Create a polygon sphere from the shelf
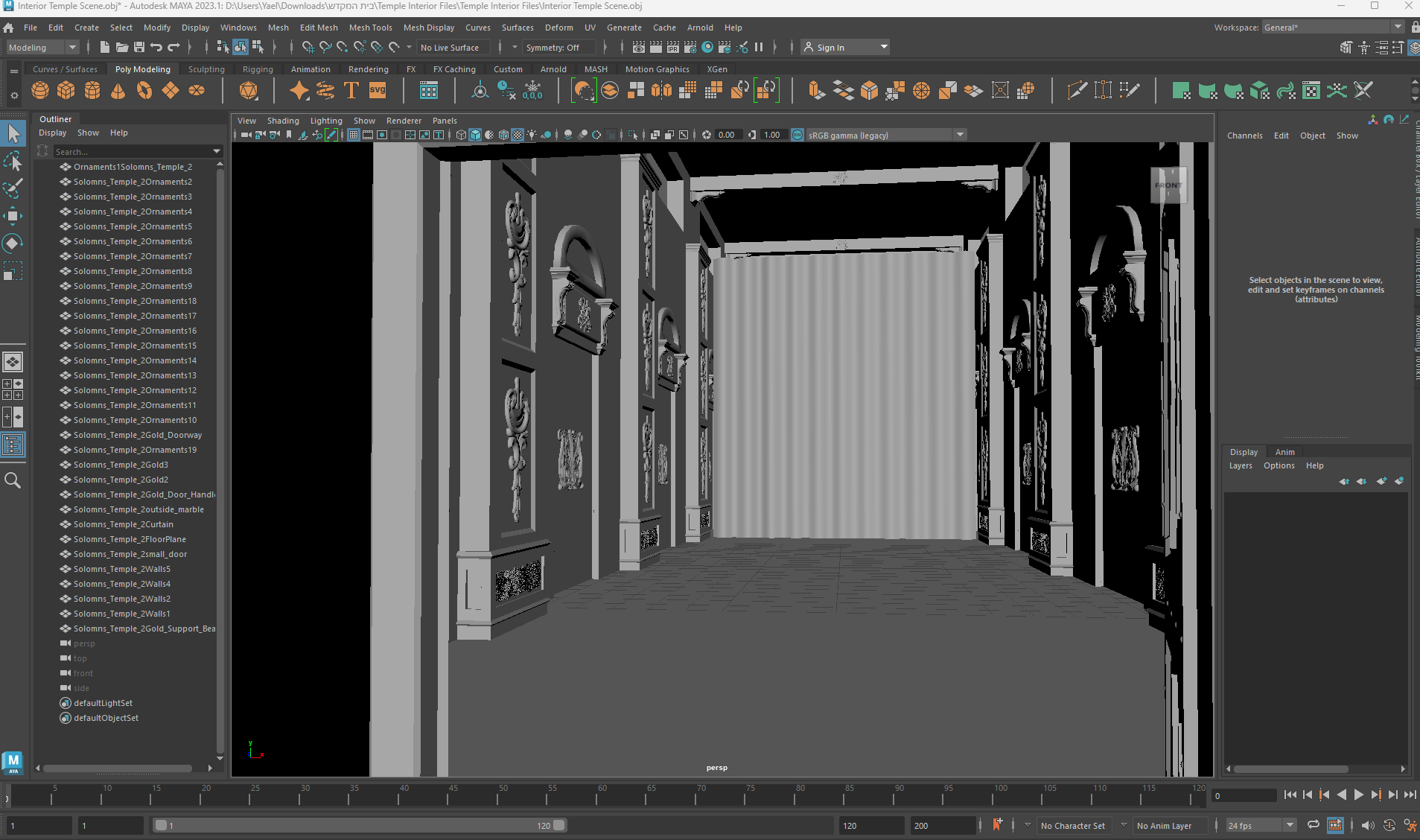 tap(40, 91)
